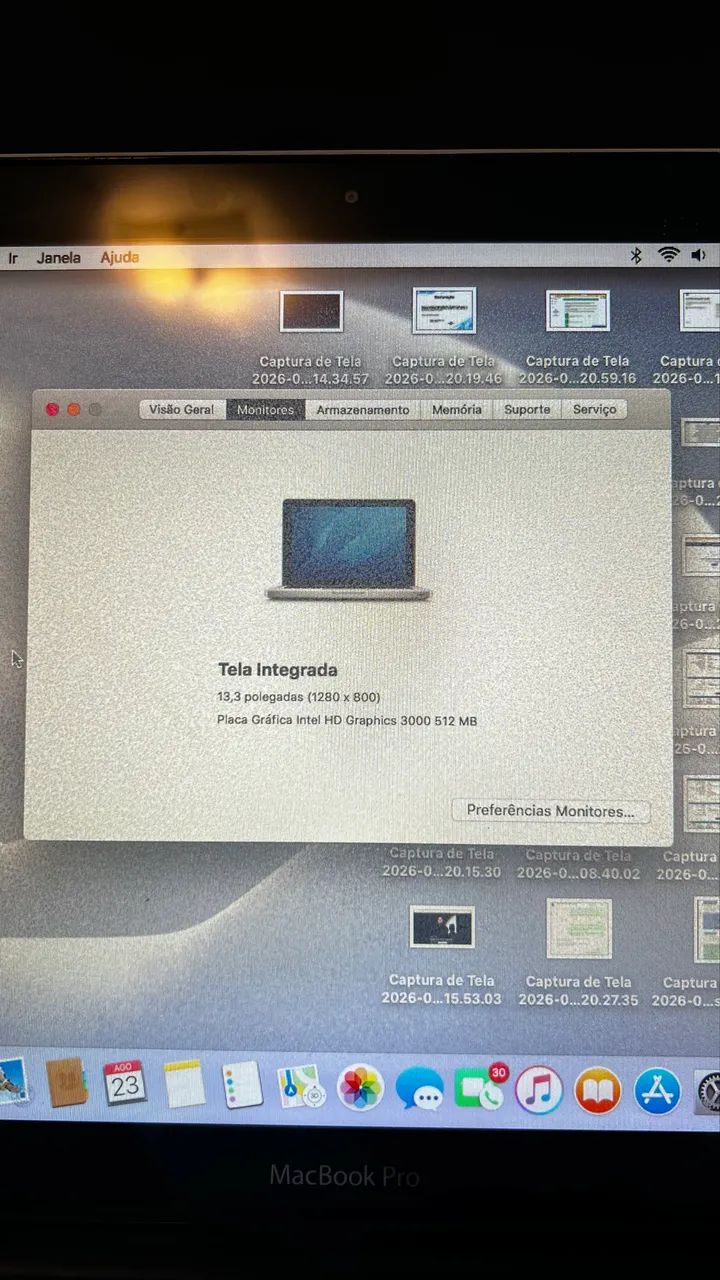Launch the Maps app from the Dock
The width and height of the screenshot is (720, 1280).
tap(301, 1088)
